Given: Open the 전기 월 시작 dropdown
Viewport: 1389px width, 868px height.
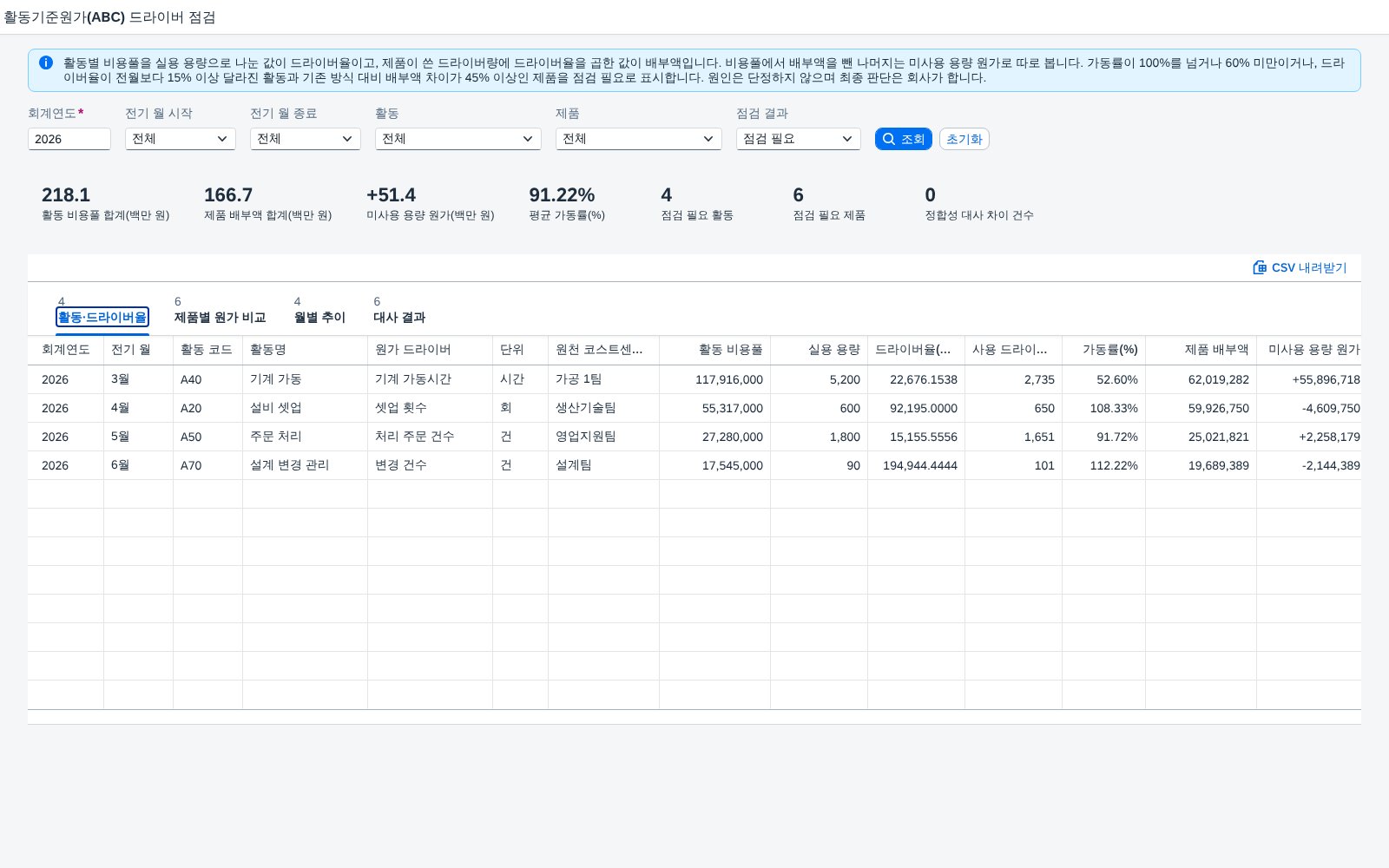Looking at the screenshot, I should pos(181,139).
